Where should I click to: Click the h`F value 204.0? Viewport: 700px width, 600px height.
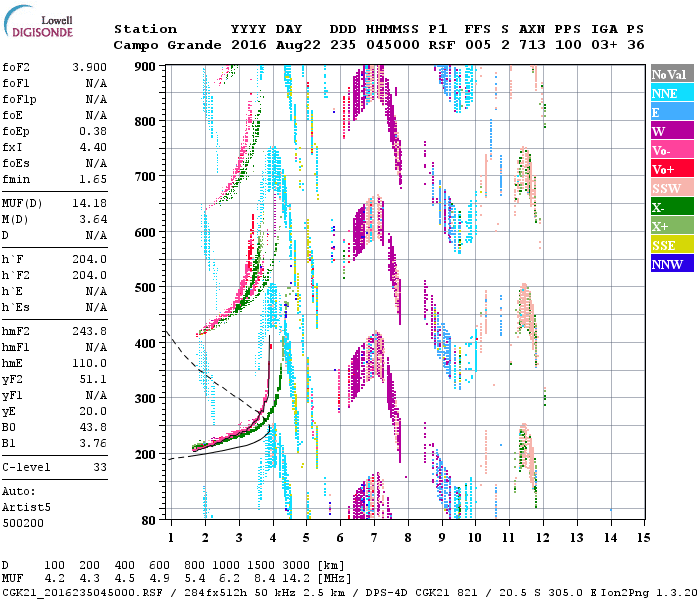89,259
